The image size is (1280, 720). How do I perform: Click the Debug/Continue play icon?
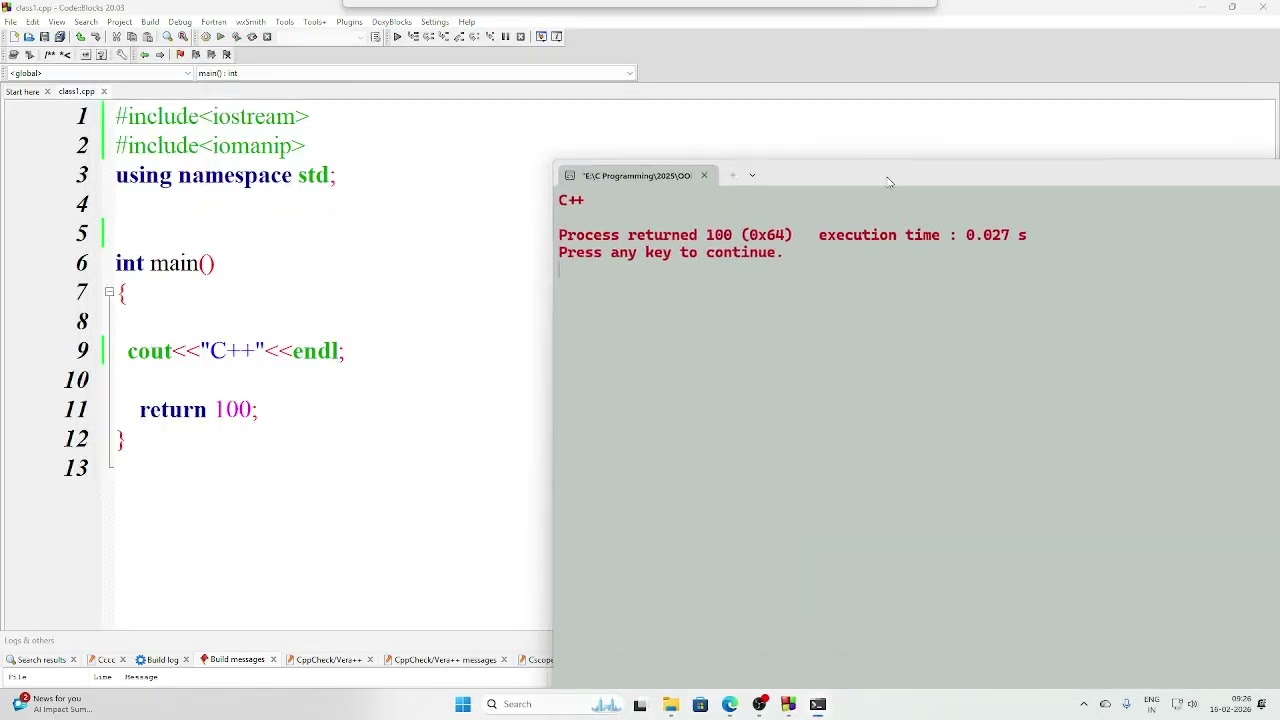pos(397,37)
